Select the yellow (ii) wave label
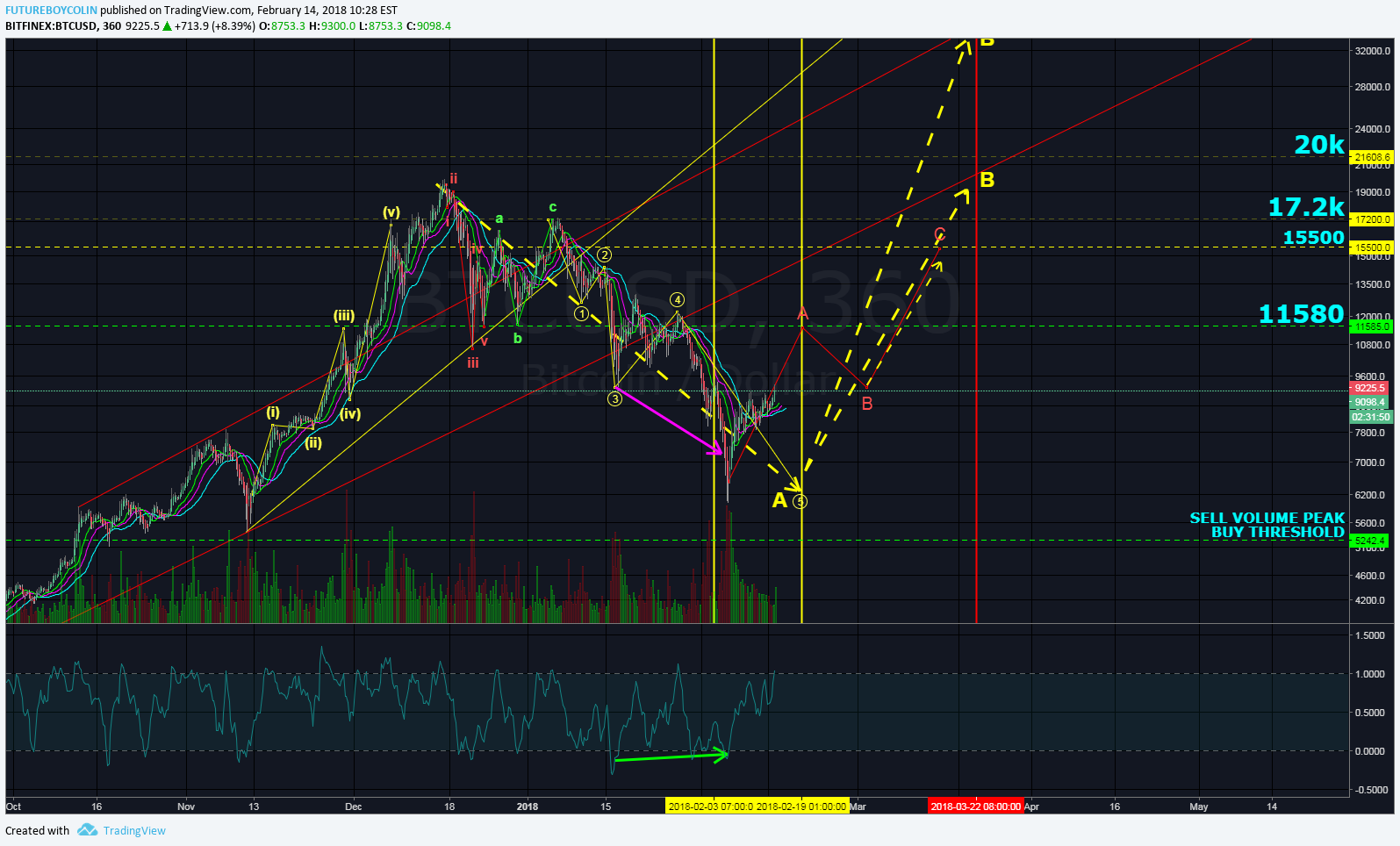 (313, 442)
